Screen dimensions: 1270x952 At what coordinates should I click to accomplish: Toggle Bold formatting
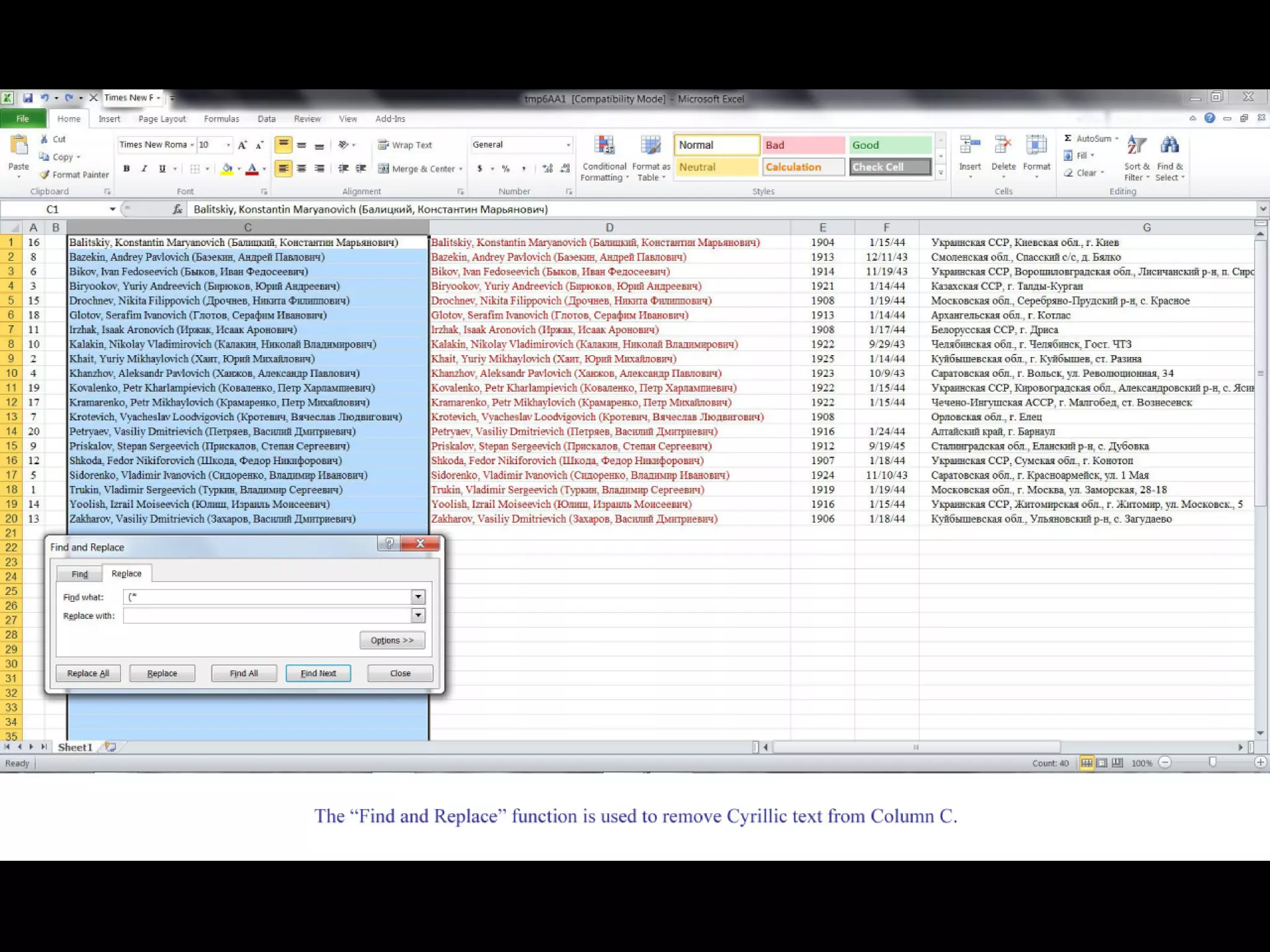127,169
